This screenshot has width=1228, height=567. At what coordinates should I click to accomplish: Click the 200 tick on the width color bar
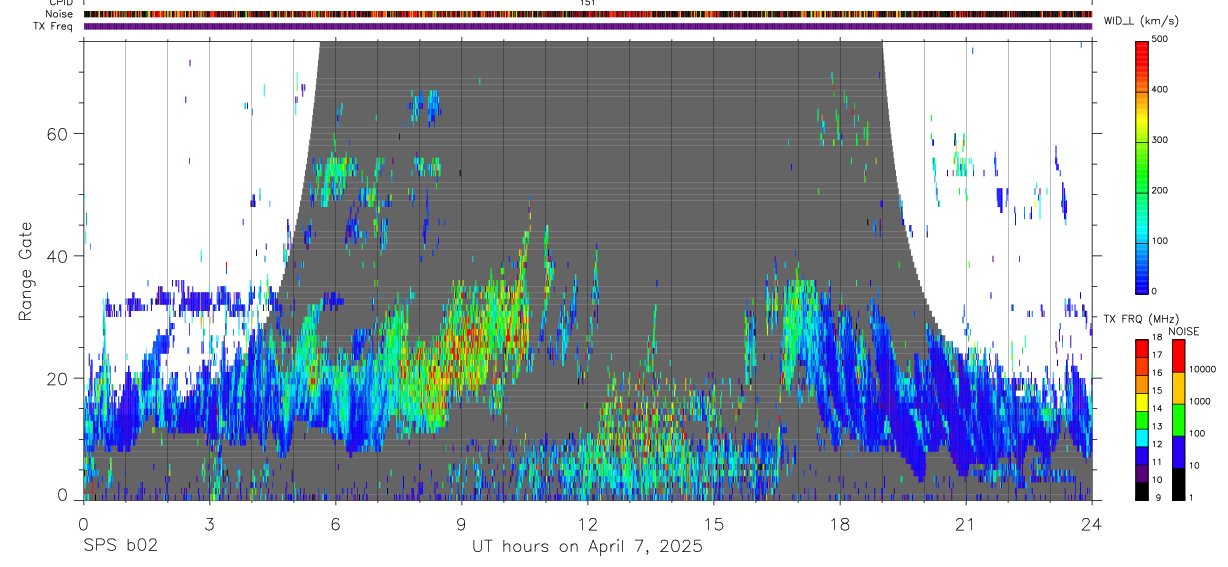pos(1161,191)
